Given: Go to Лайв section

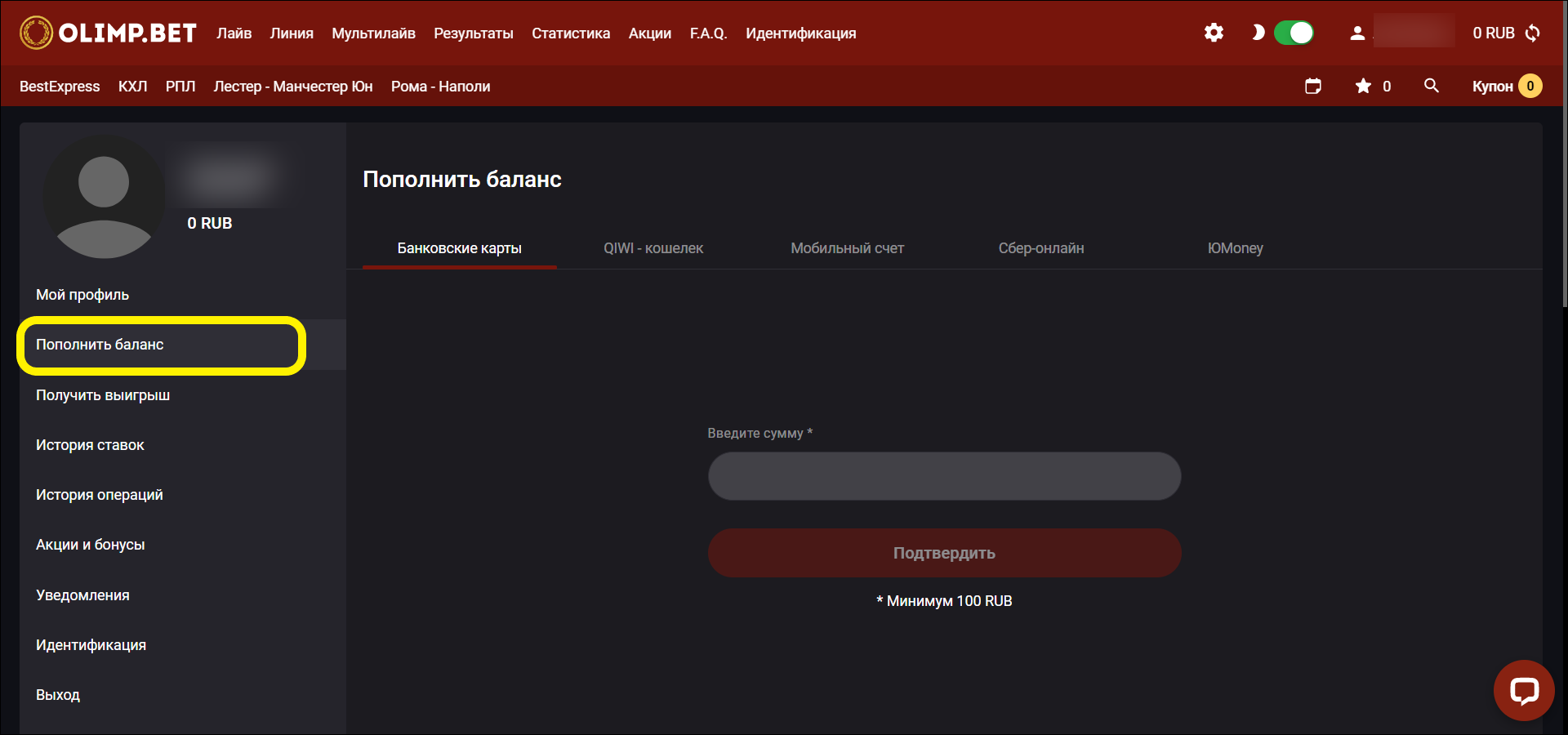Looking at the screenshot, I should coord(234,33).
